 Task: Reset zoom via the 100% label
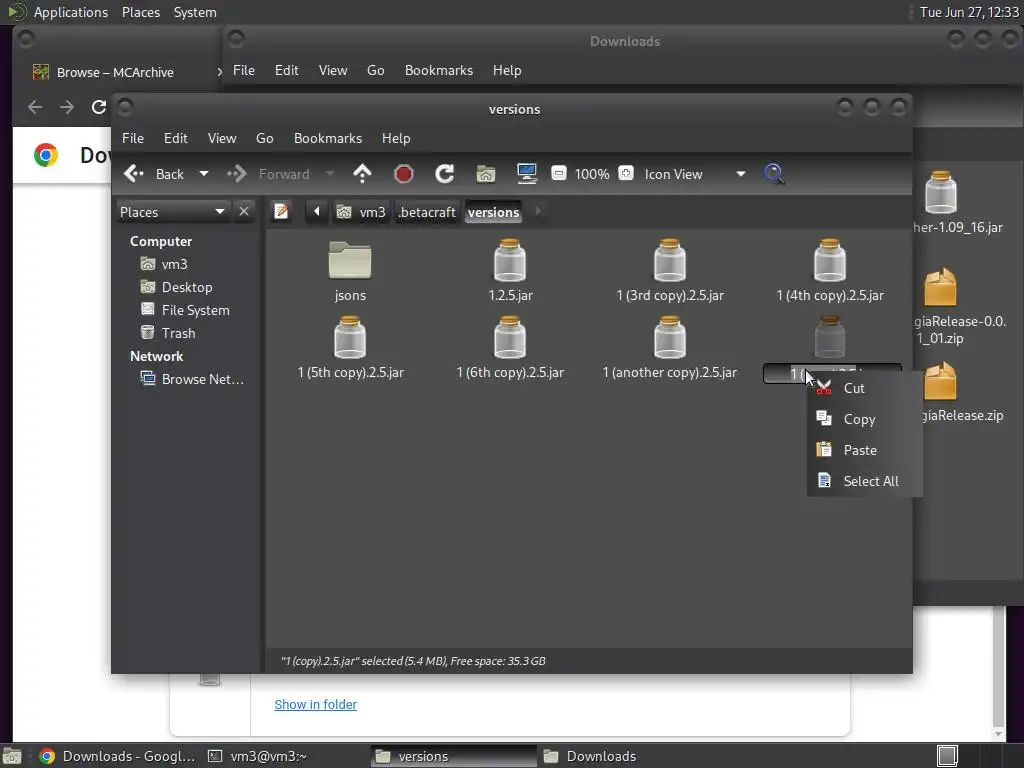click(592, 174)
